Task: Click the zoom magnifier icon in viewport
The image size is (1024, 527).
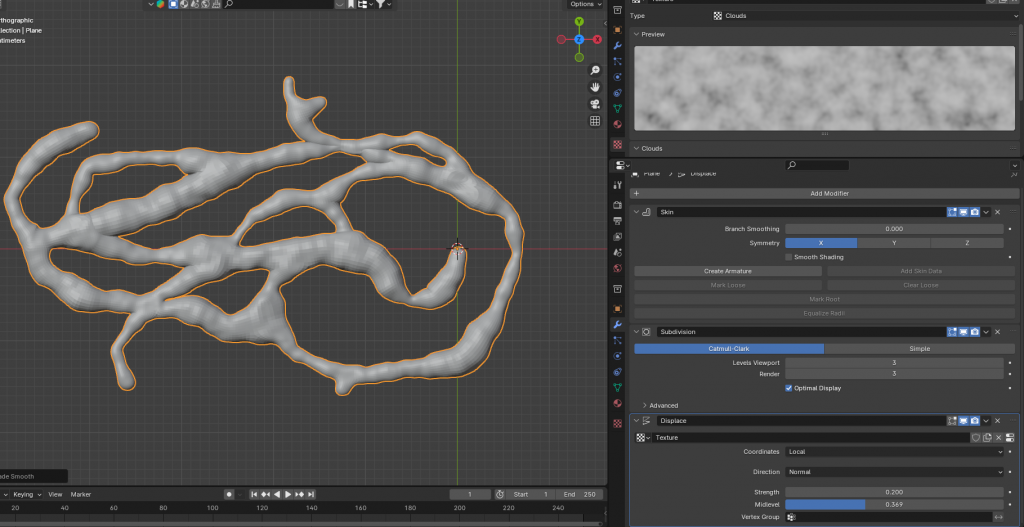Action: tap(595, 70)
